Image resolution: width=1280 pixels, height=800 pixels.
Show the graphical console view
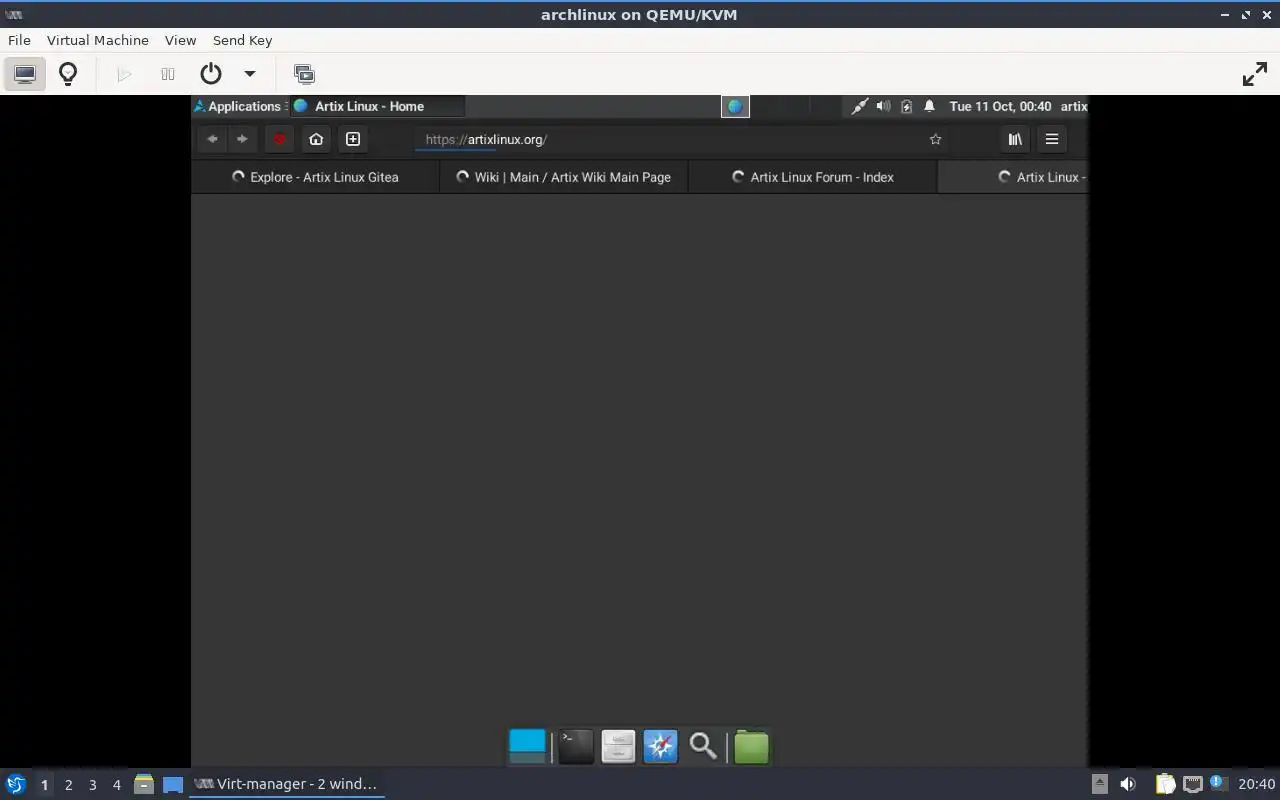pos(25,74)
